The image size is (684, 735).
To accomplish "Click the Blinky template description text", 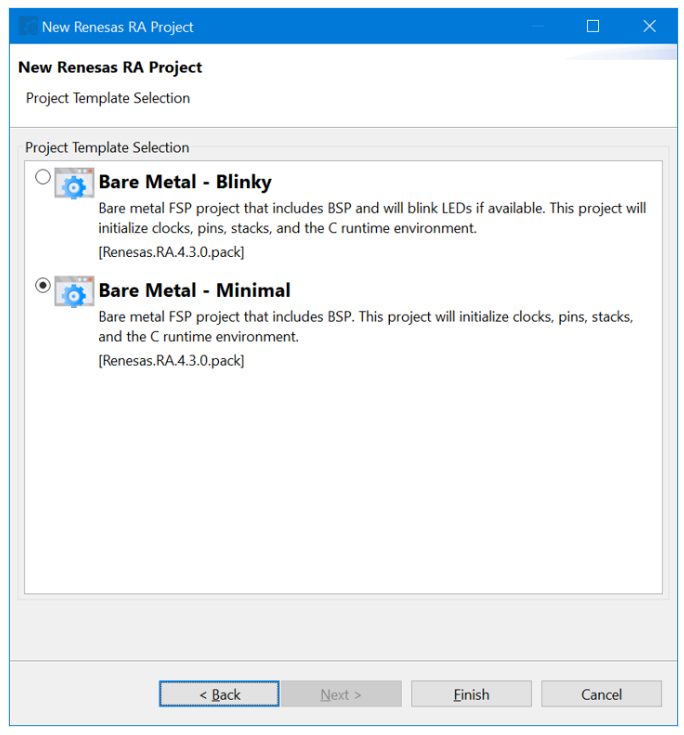I will [372, 218].
